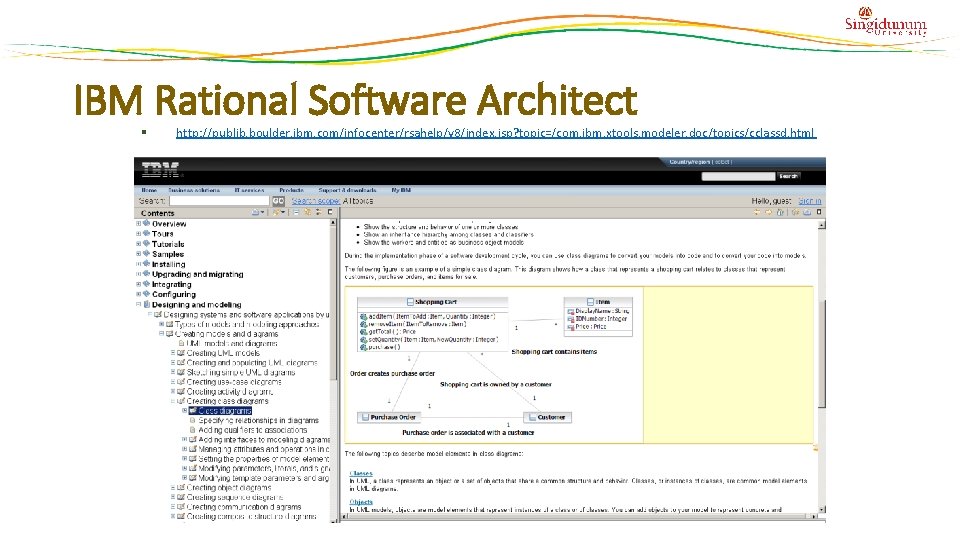Collapse the Designing and modeling node
This screenshot has height=540, width=960.
coord(138,304)
